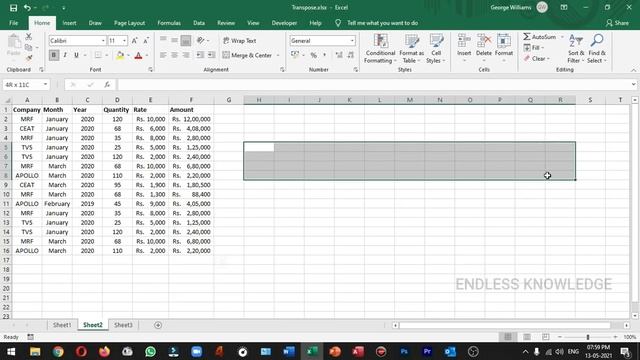Click the formula bar input field

(373, 84)
